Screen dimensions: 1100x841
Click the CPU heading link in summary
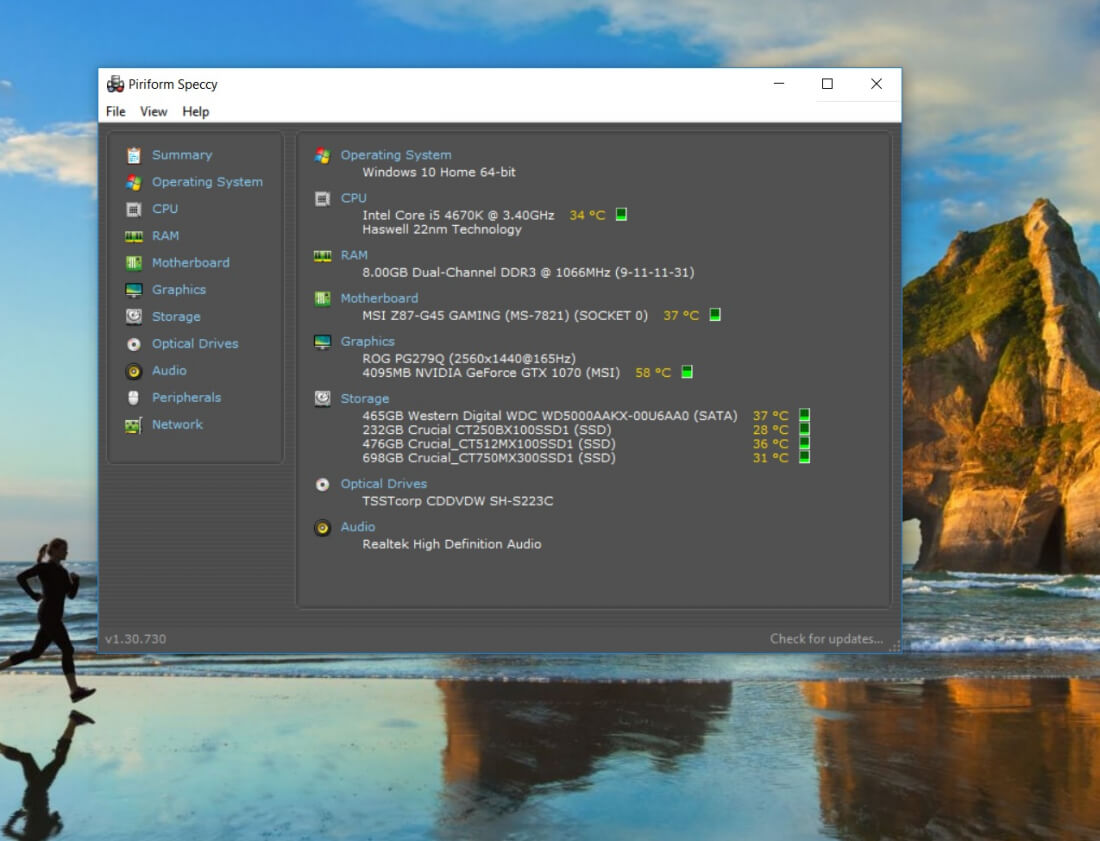point(354,199)
